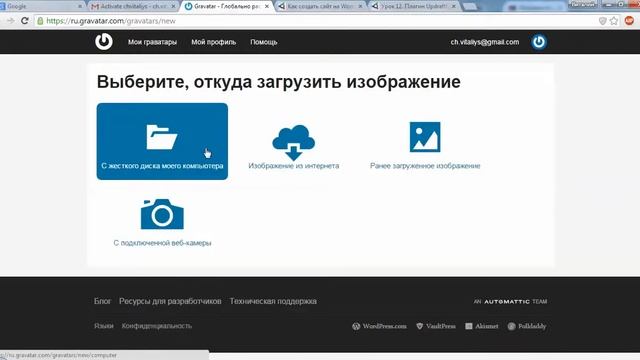Switch to the Google browser tab
Image resolution: width=640 pixels, height=360 pixels.
click(41, 7)
